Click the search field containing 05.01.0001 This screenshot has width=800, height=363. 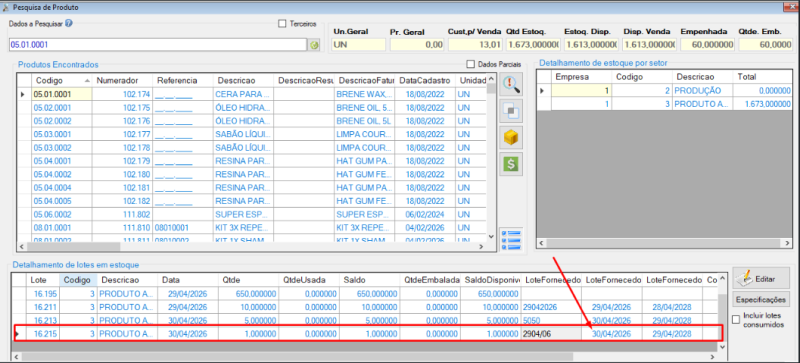pos(157,45)
